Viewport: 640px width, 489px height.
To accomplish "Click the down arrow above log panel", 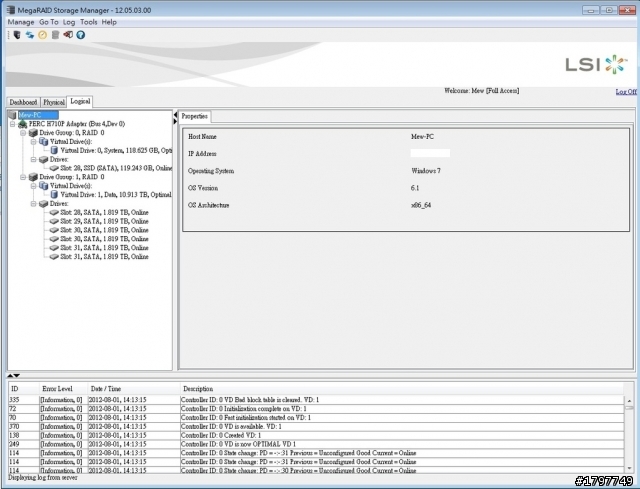I will [17, 375].
